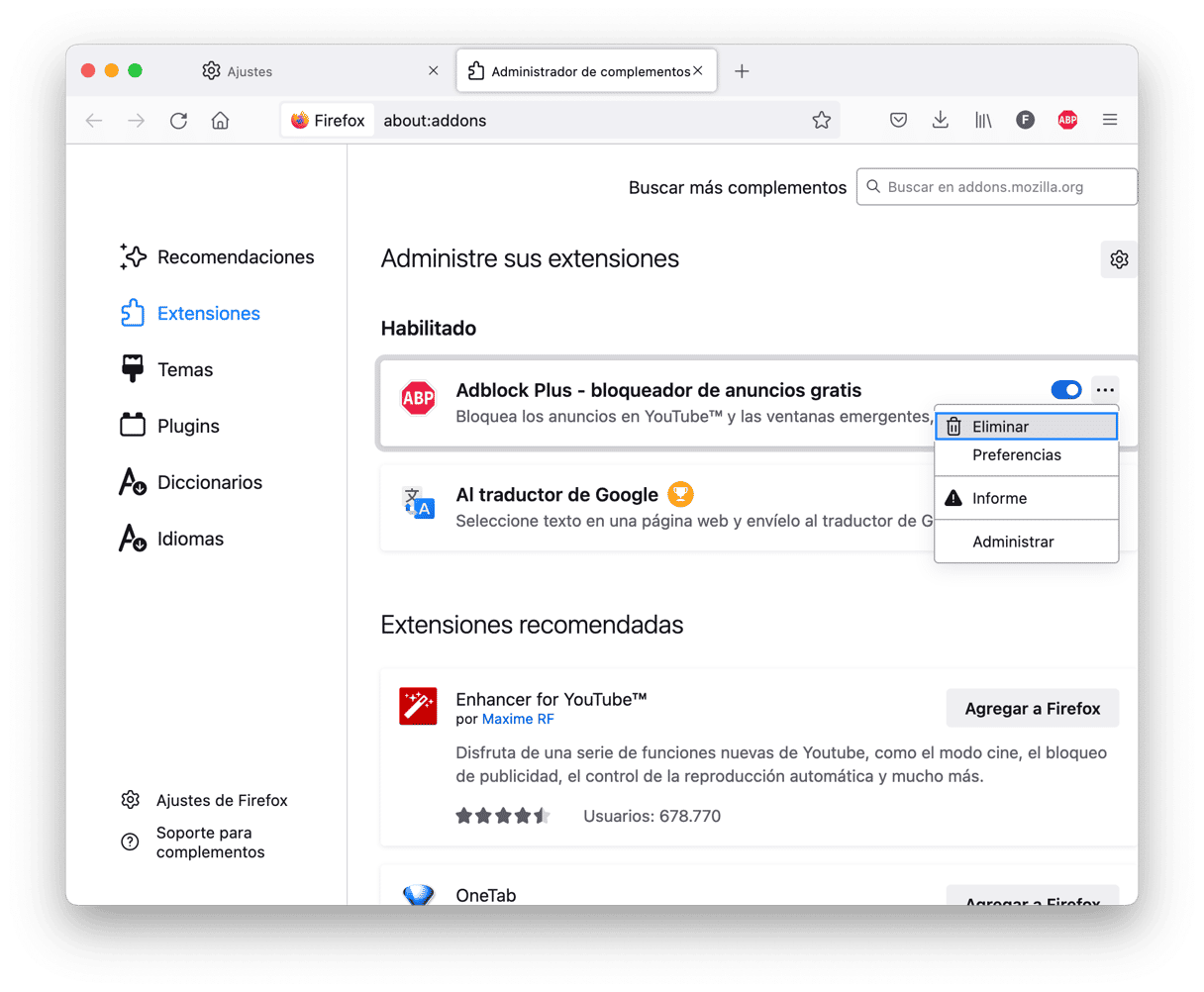
Task: Click the Firefox logo in address bar
Action: point(300,121)
